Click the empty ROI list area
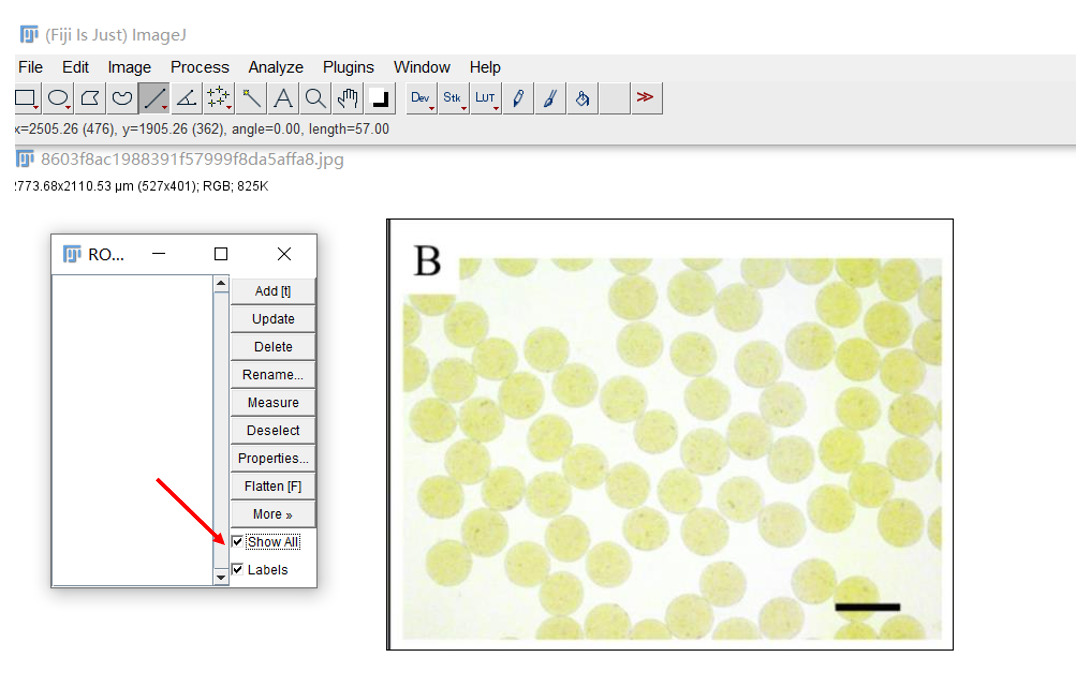 (132, 430)
